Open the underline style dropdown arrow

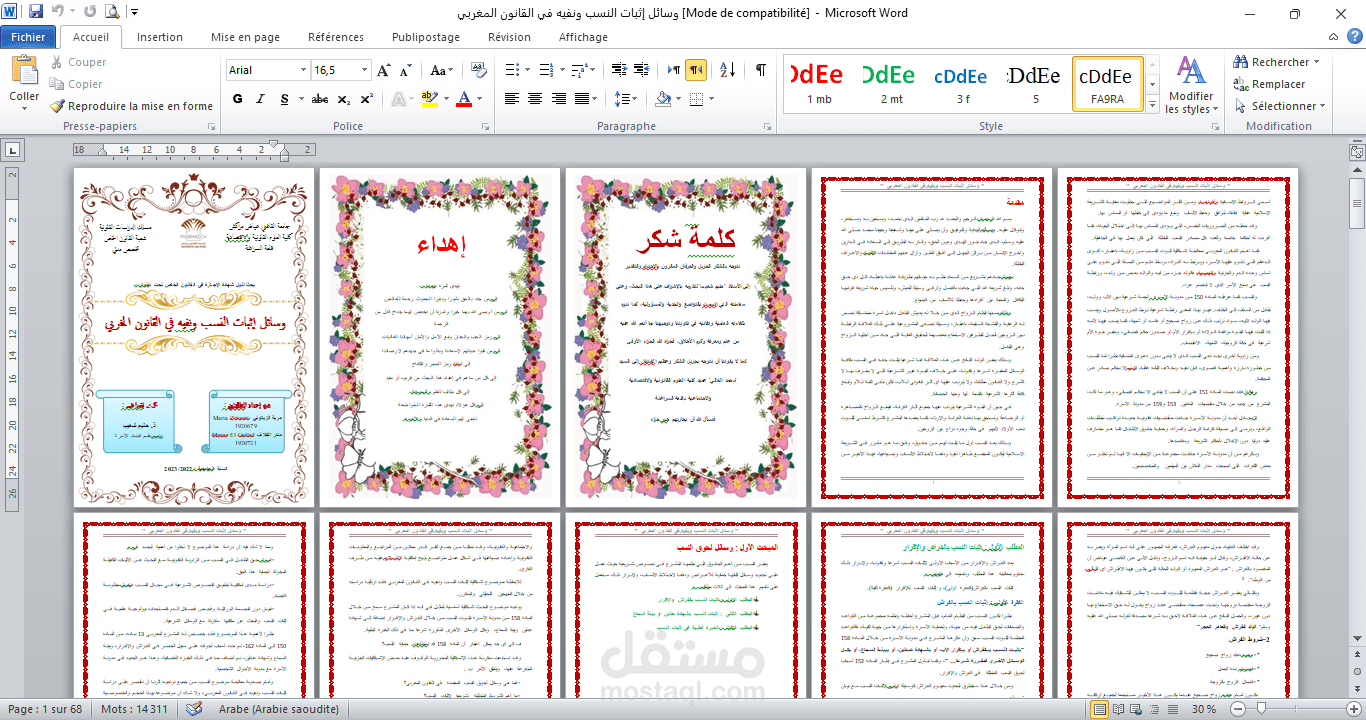pos(301,99)
